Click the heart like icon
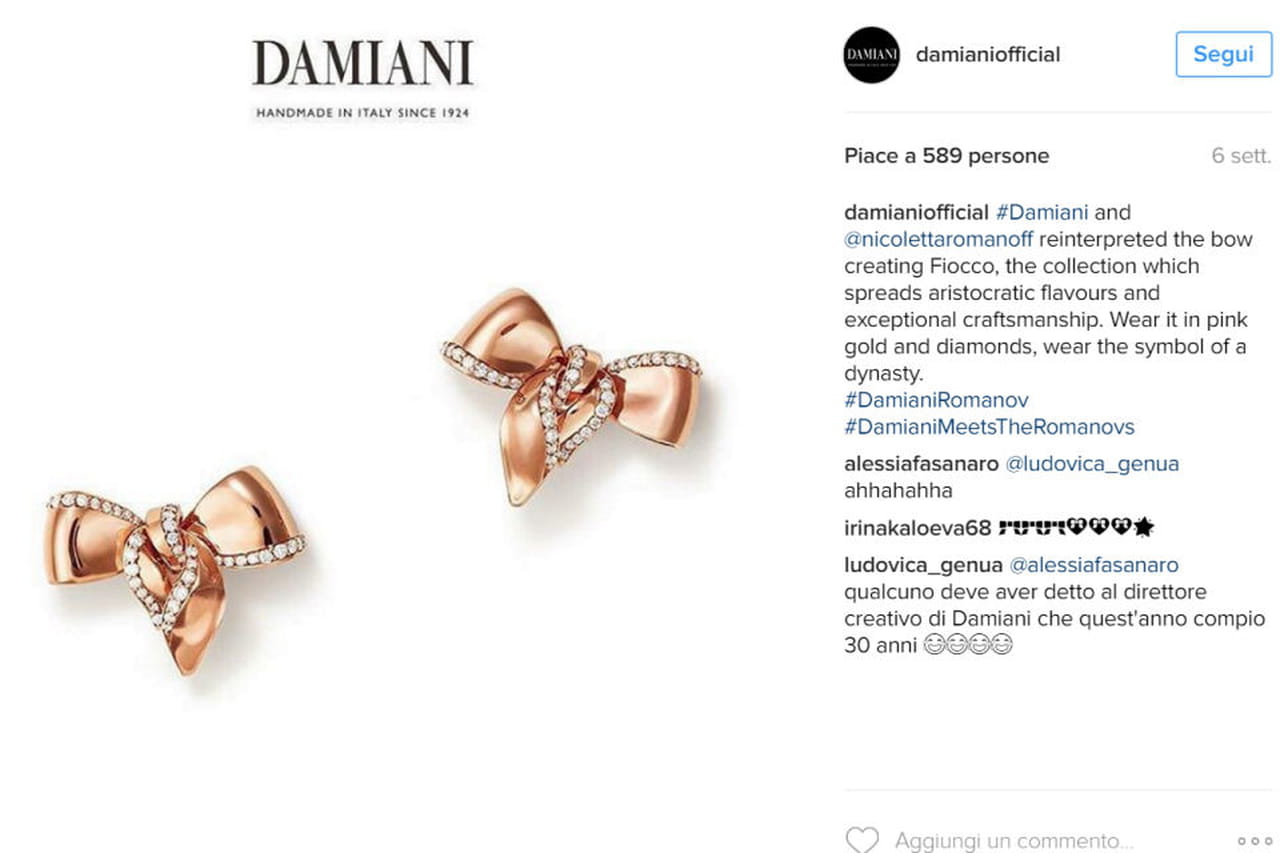Image resolution: width=1280 pixels, height=853 pixels. pyautogui.click(x=862, y=840)
